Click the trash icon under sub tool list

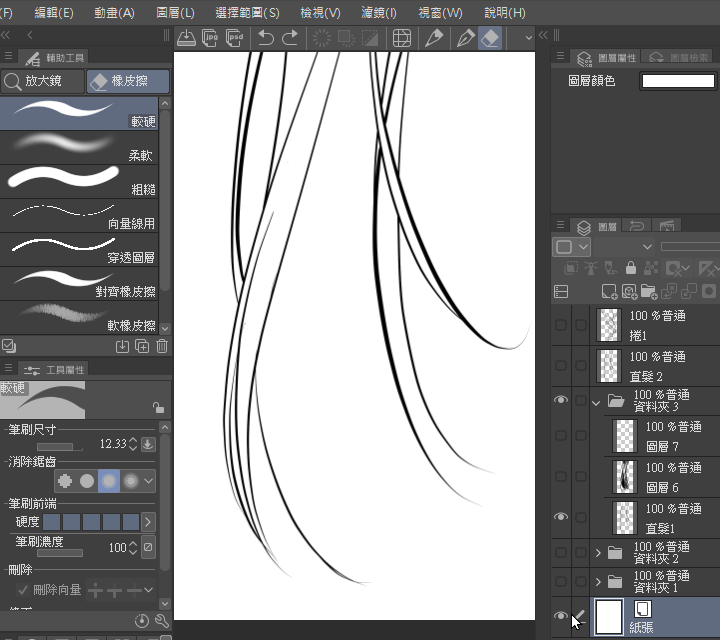[162, 346]
